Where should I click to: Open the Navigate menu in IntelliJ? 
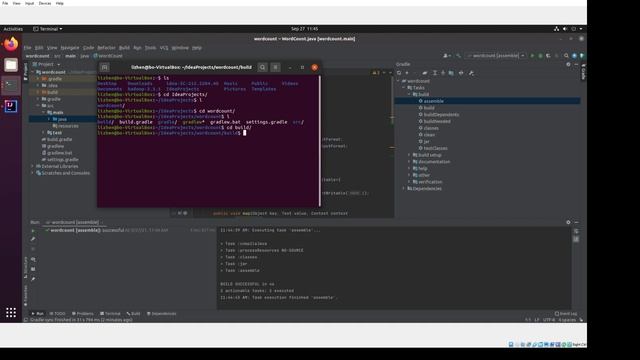coord(70,48)
